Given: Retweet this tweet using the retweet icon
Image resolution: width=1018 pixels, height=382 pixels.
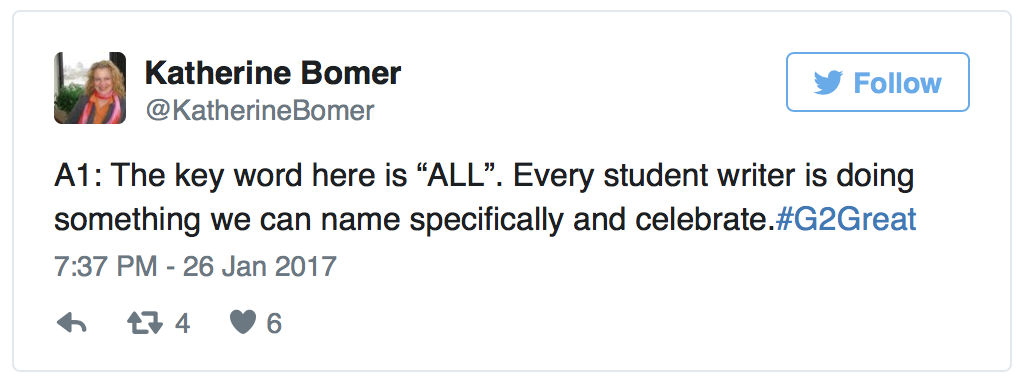Looking at the screenshot, I should pos(144,323).
